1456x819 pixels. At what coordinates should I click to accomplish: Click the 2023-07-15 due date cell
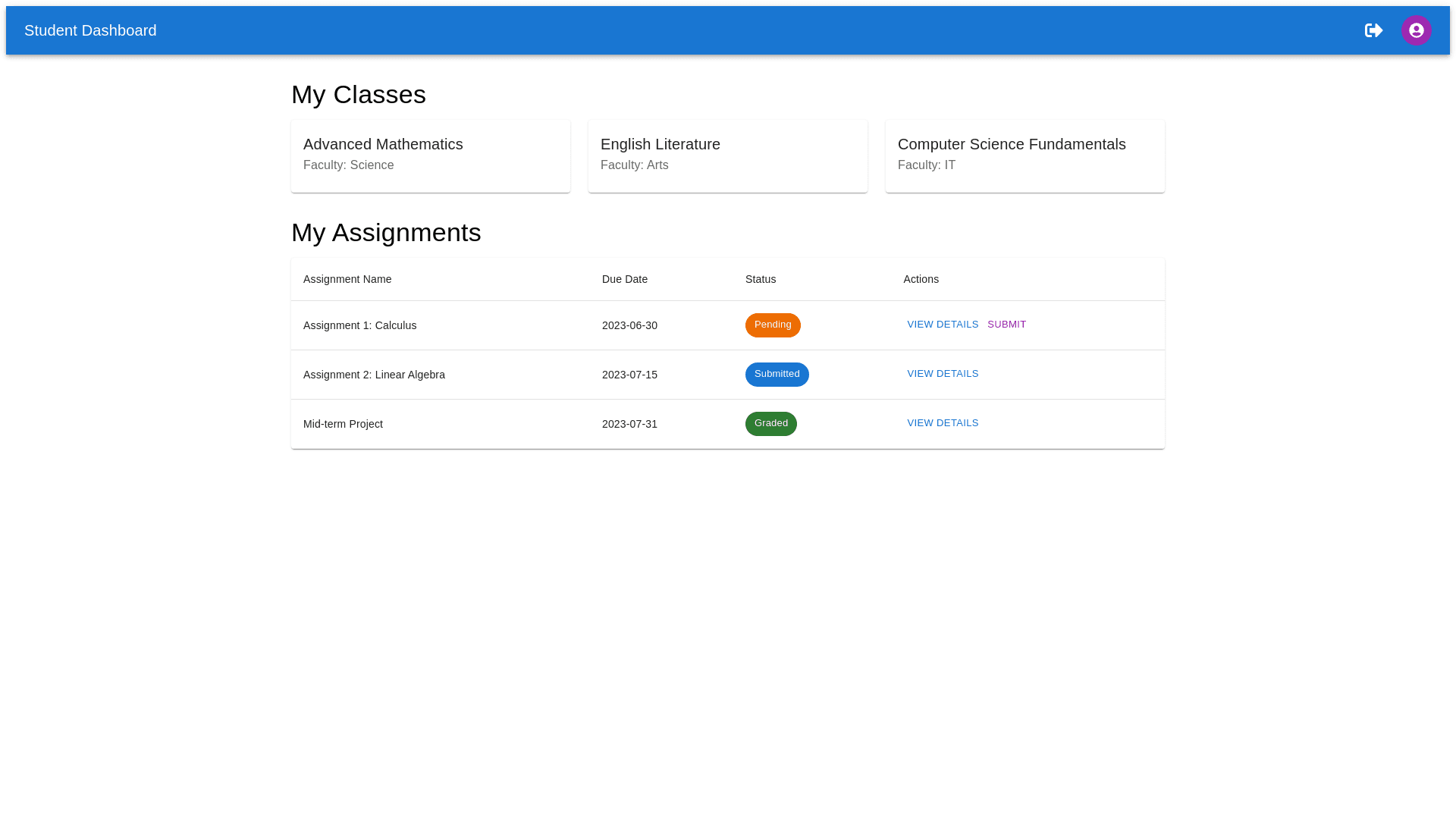point(629,375)
